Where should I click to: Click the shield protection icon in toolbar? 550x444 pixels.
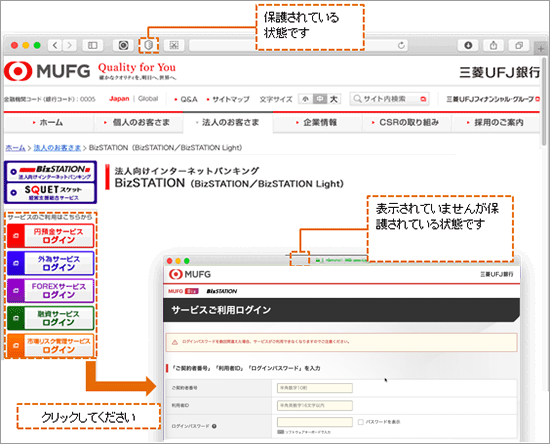tap(149, 45)
